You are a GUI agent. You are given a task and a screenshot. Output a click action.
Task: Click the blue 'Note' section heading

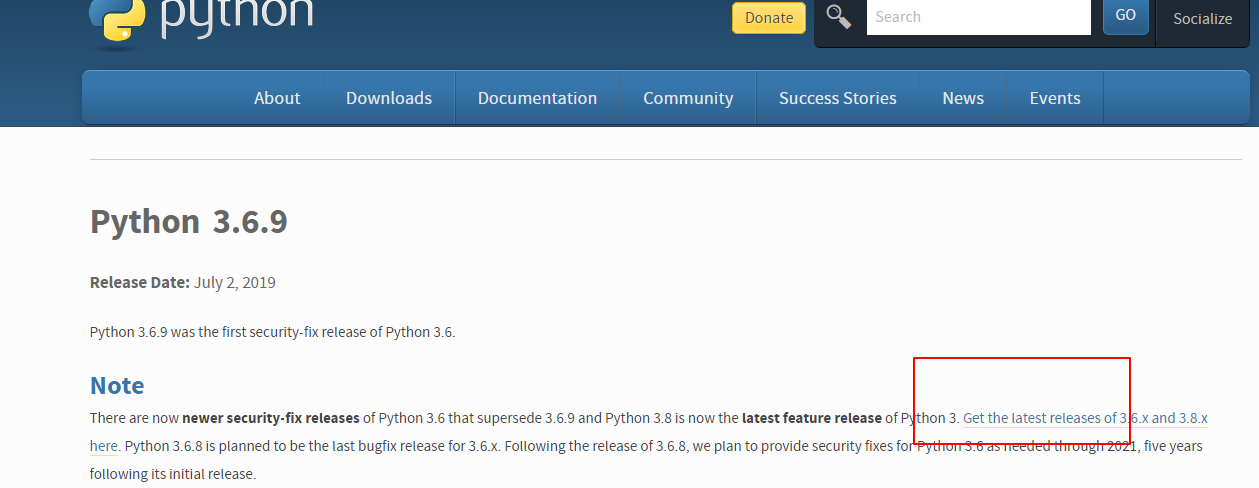117,385
